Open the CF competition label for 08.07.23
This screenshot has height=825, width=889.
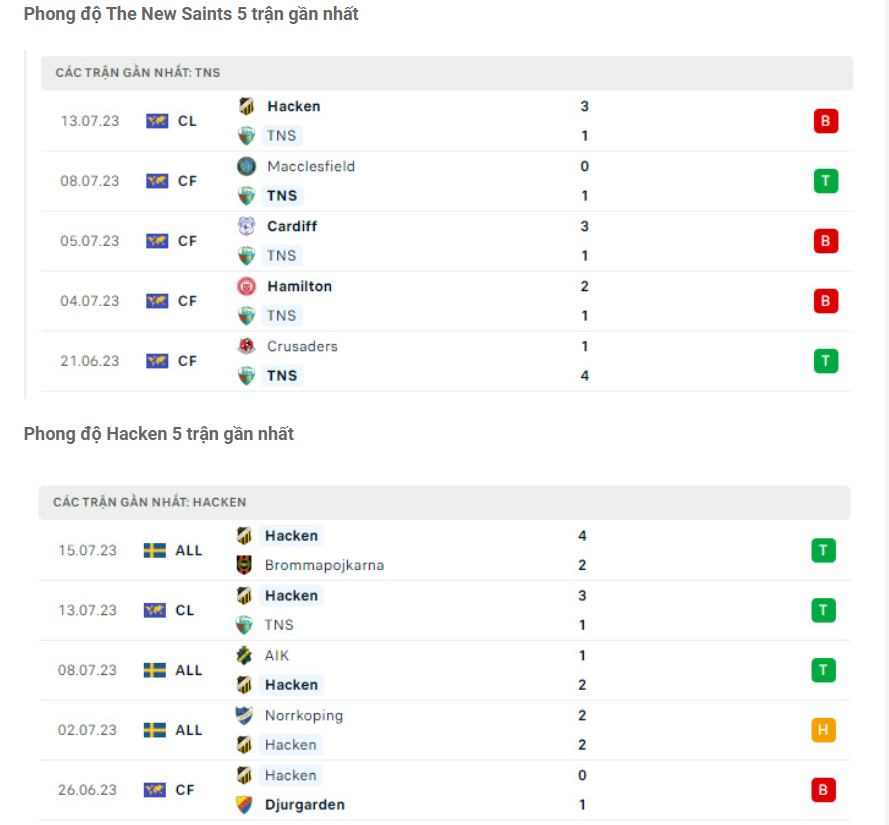click(187, 180)
